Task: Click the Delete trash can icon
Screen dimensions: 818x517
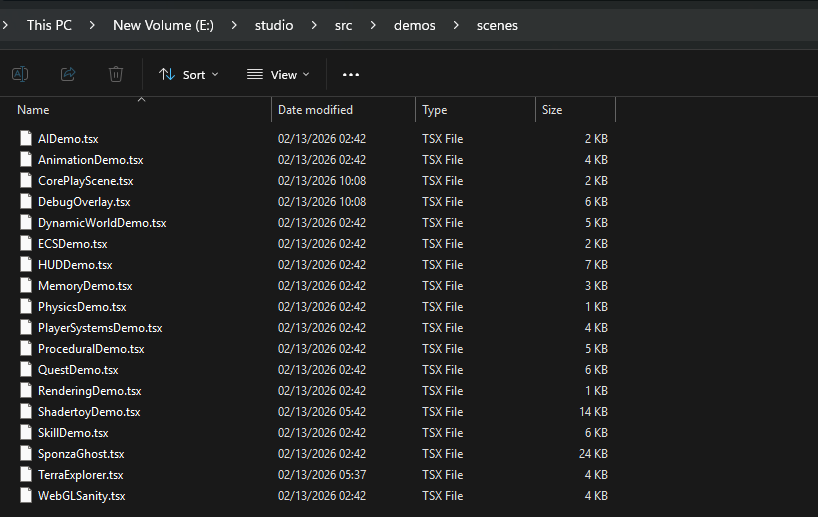Action: pos(116,74)
